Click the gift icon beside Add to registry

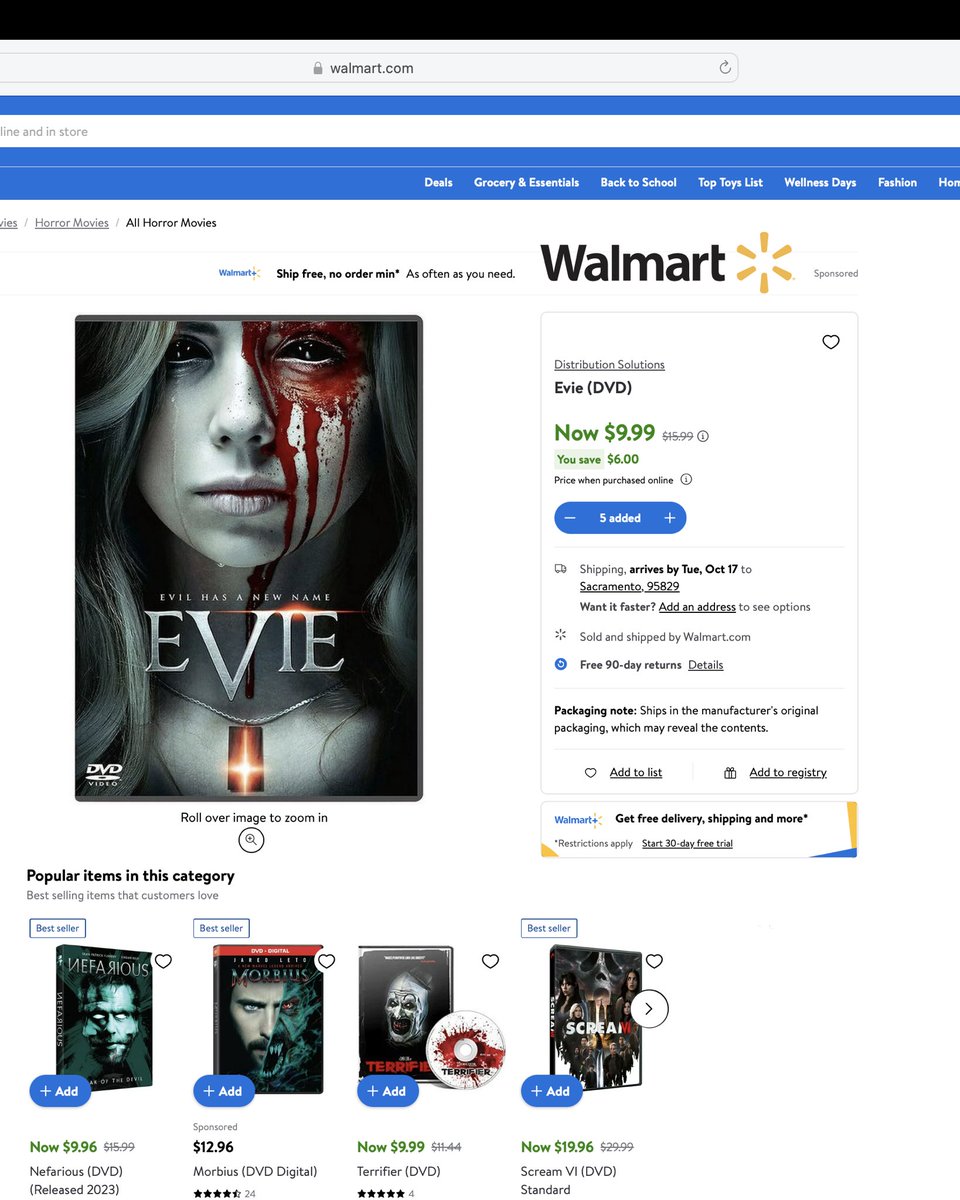click(730, 772)
